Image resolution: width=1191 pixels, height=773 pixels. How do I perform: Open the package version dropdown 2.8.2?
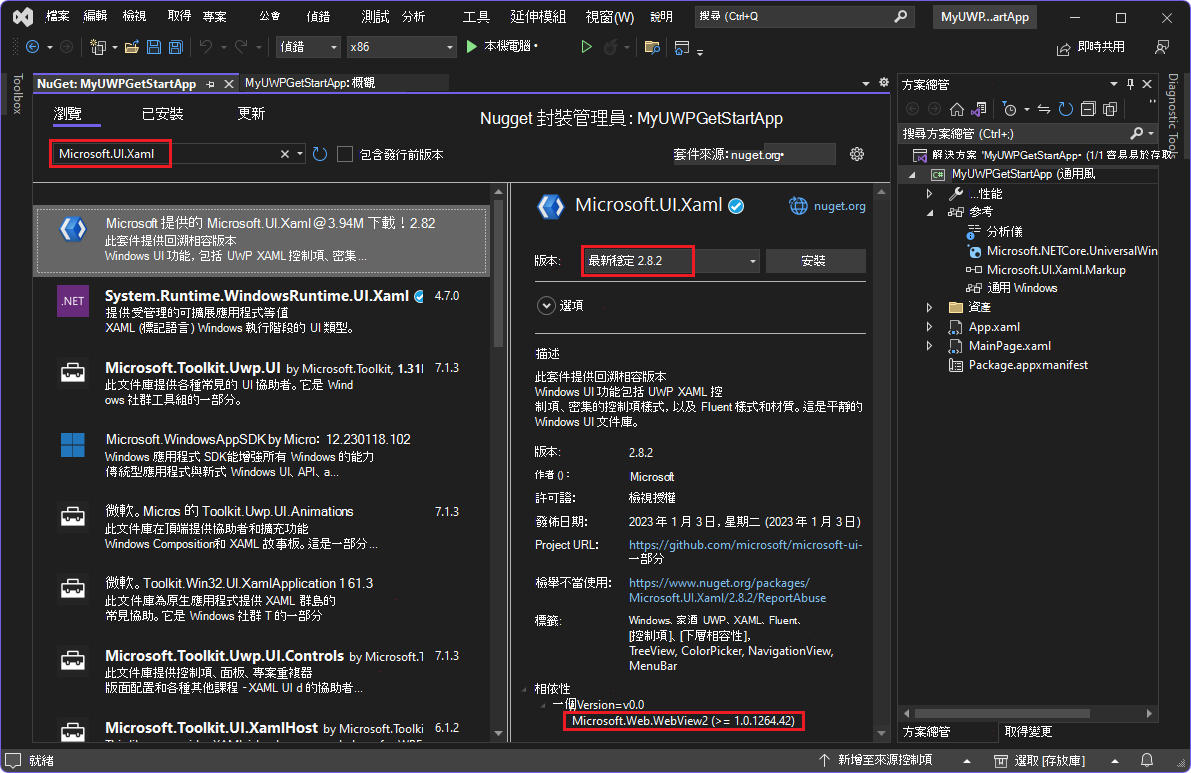point(753,261)
